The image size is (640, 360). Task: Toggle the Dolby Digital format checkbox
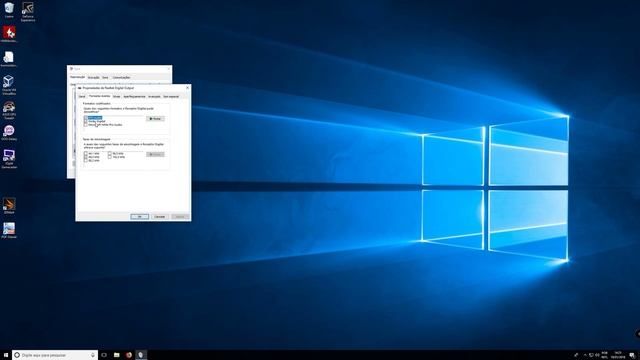coord(86,121)
